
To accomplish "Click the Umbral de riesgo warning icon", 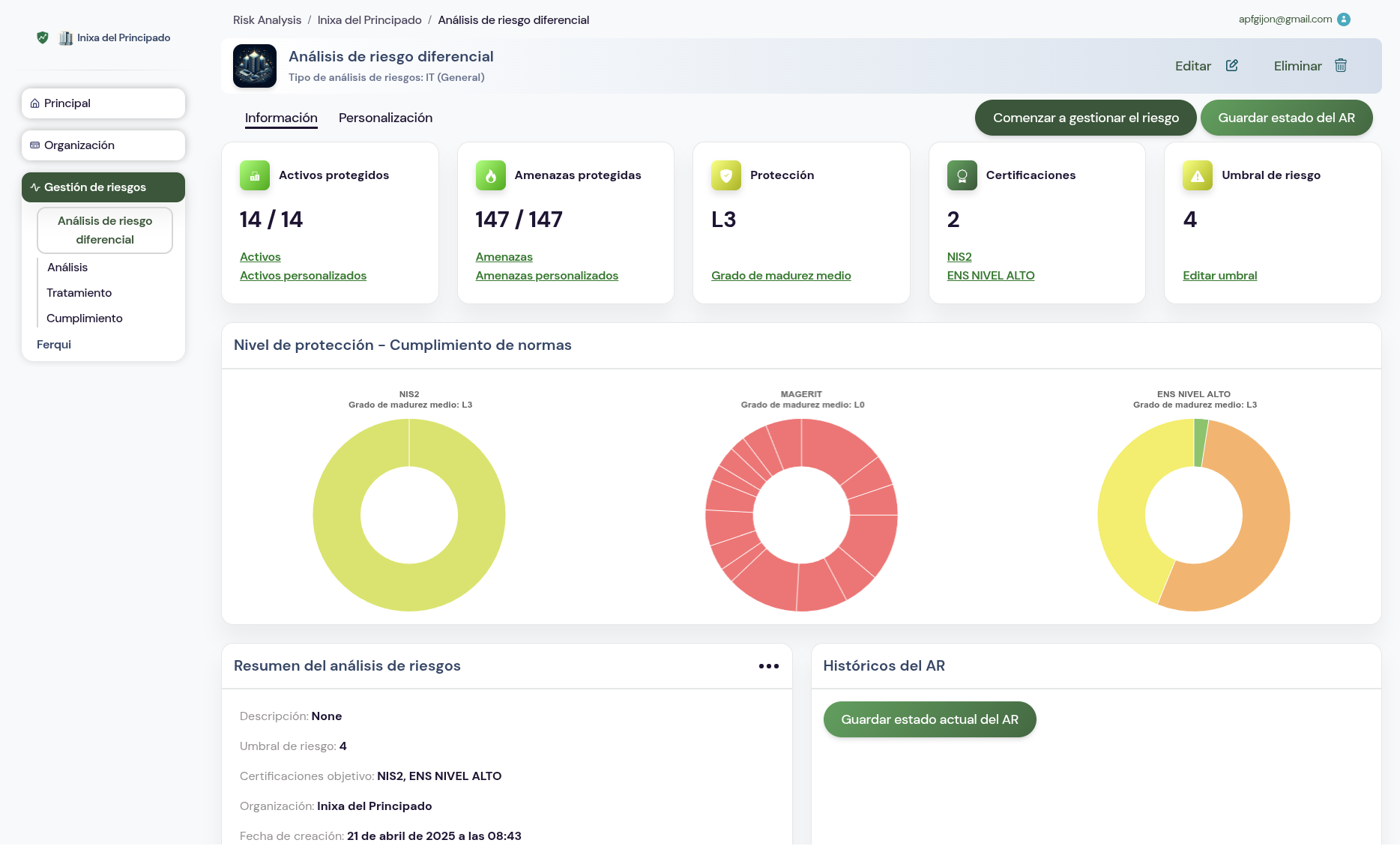I will point(1197,175).
